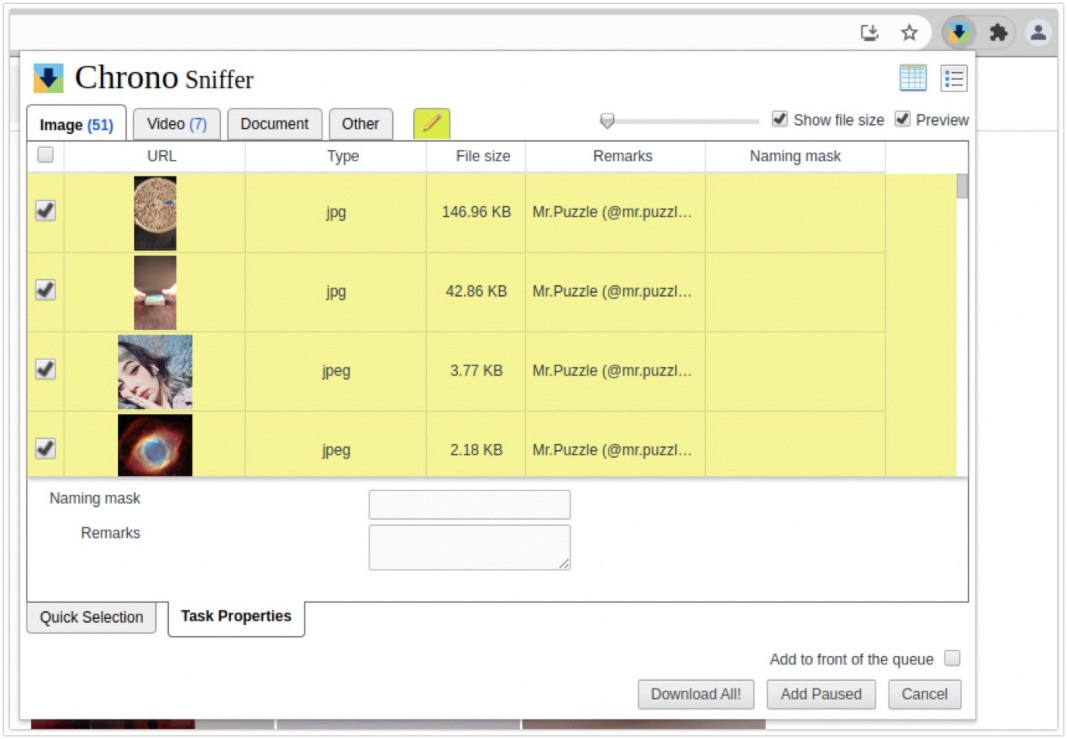Open the Quick Selection tab

91,617
